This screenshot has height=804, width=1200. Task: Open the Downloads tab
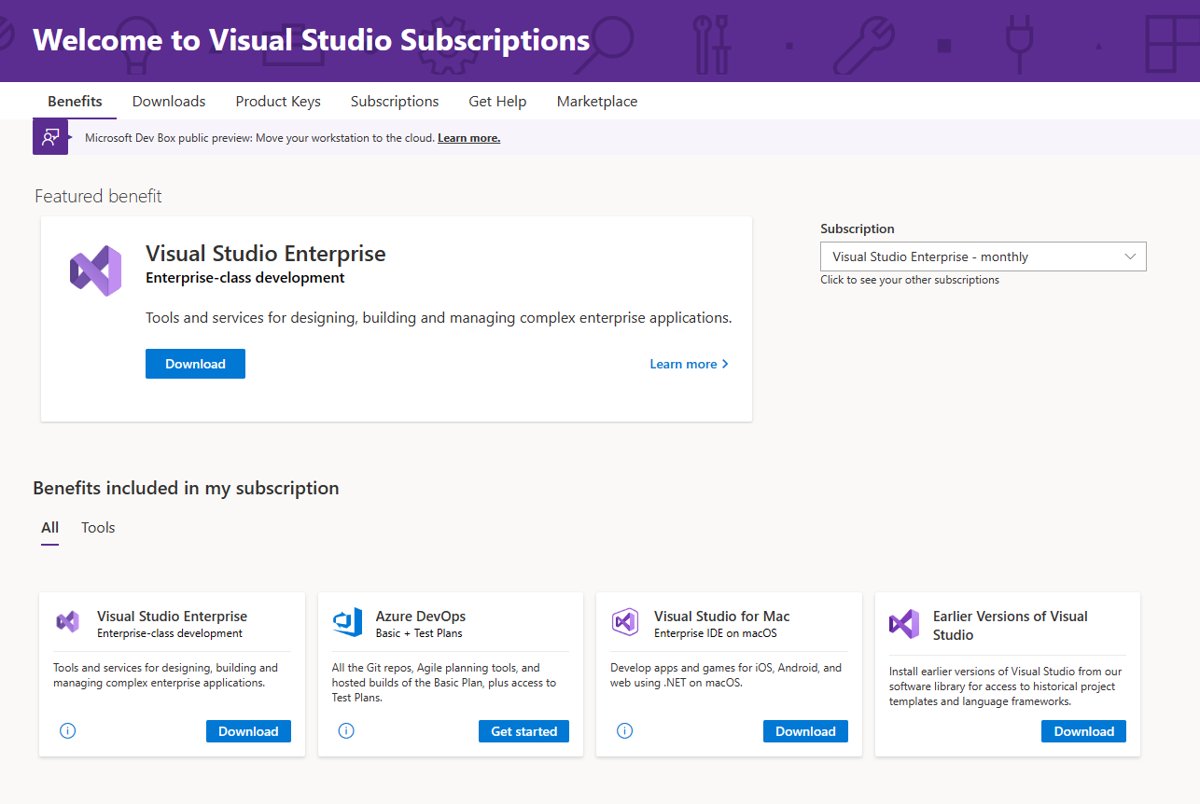point(169,101)
